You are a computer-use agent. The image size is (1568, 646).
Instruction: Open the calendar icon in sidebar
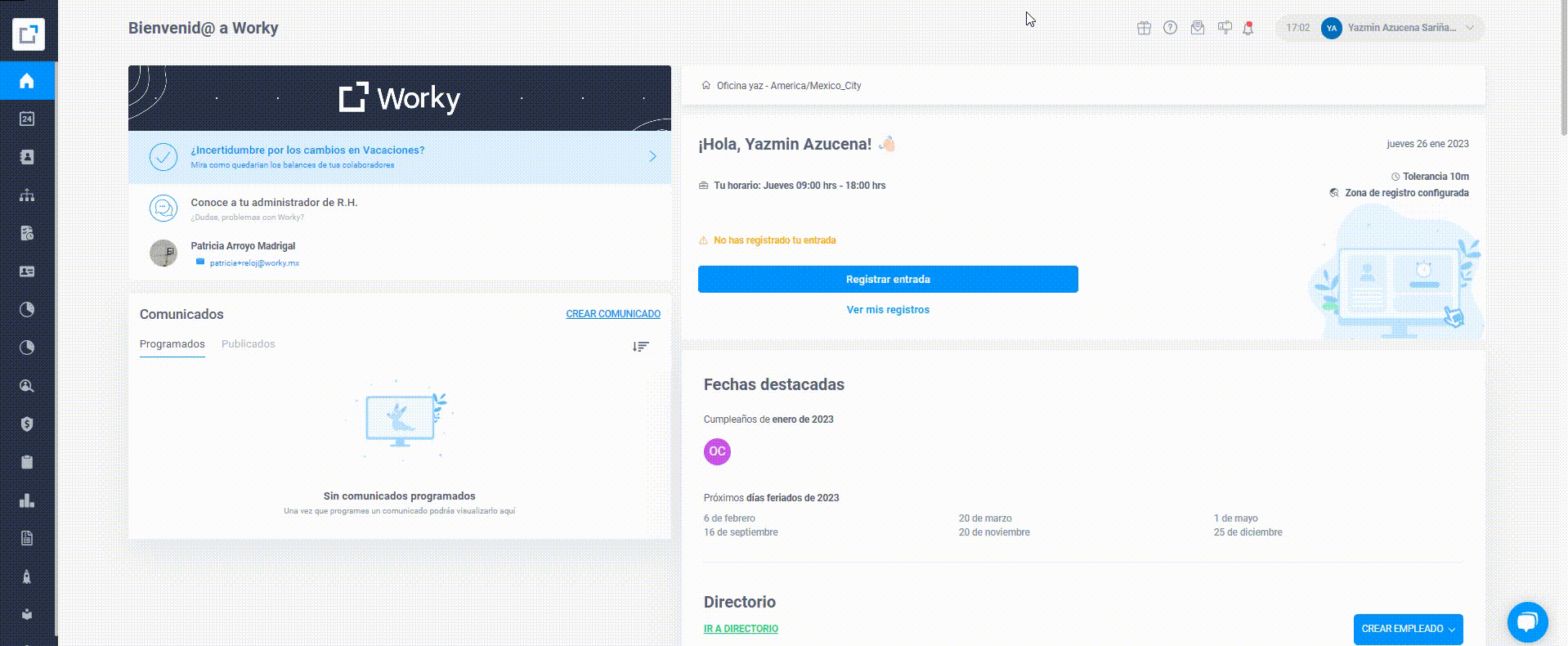pyautogui.click(x=27, y=119)
